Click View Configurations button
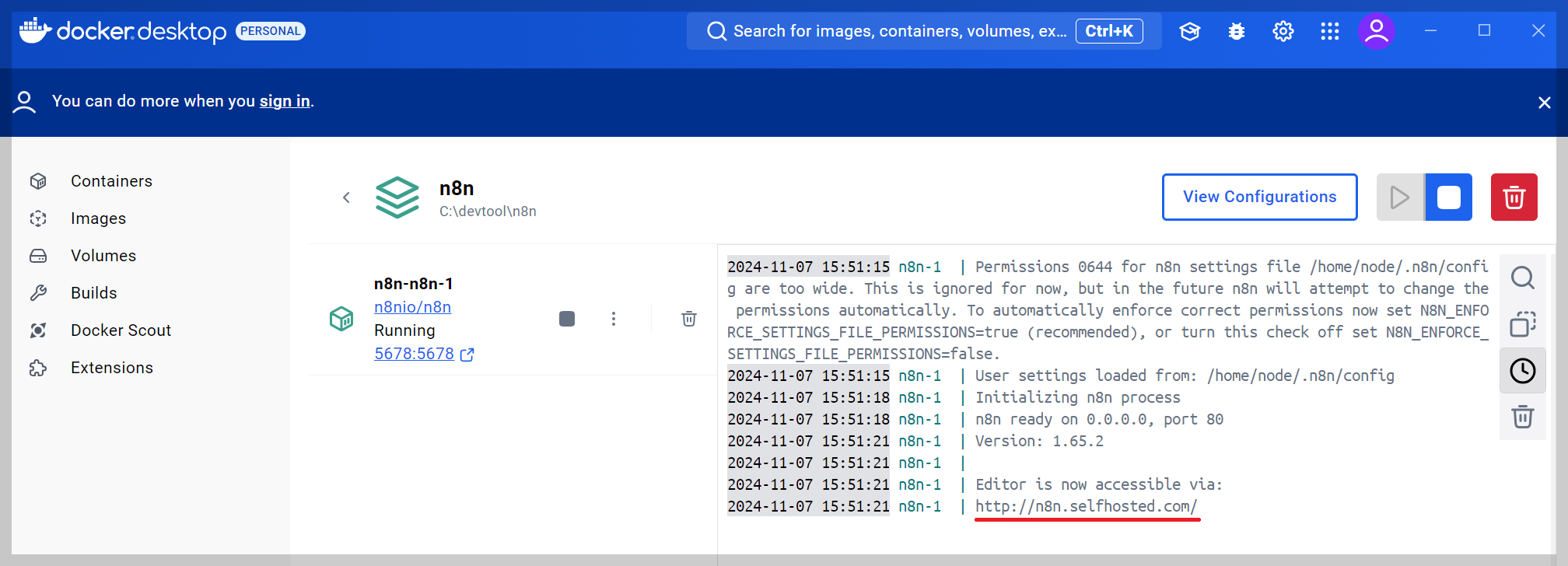Image resolution: width=1568 pixels, height=566 pixels. 1260,197
